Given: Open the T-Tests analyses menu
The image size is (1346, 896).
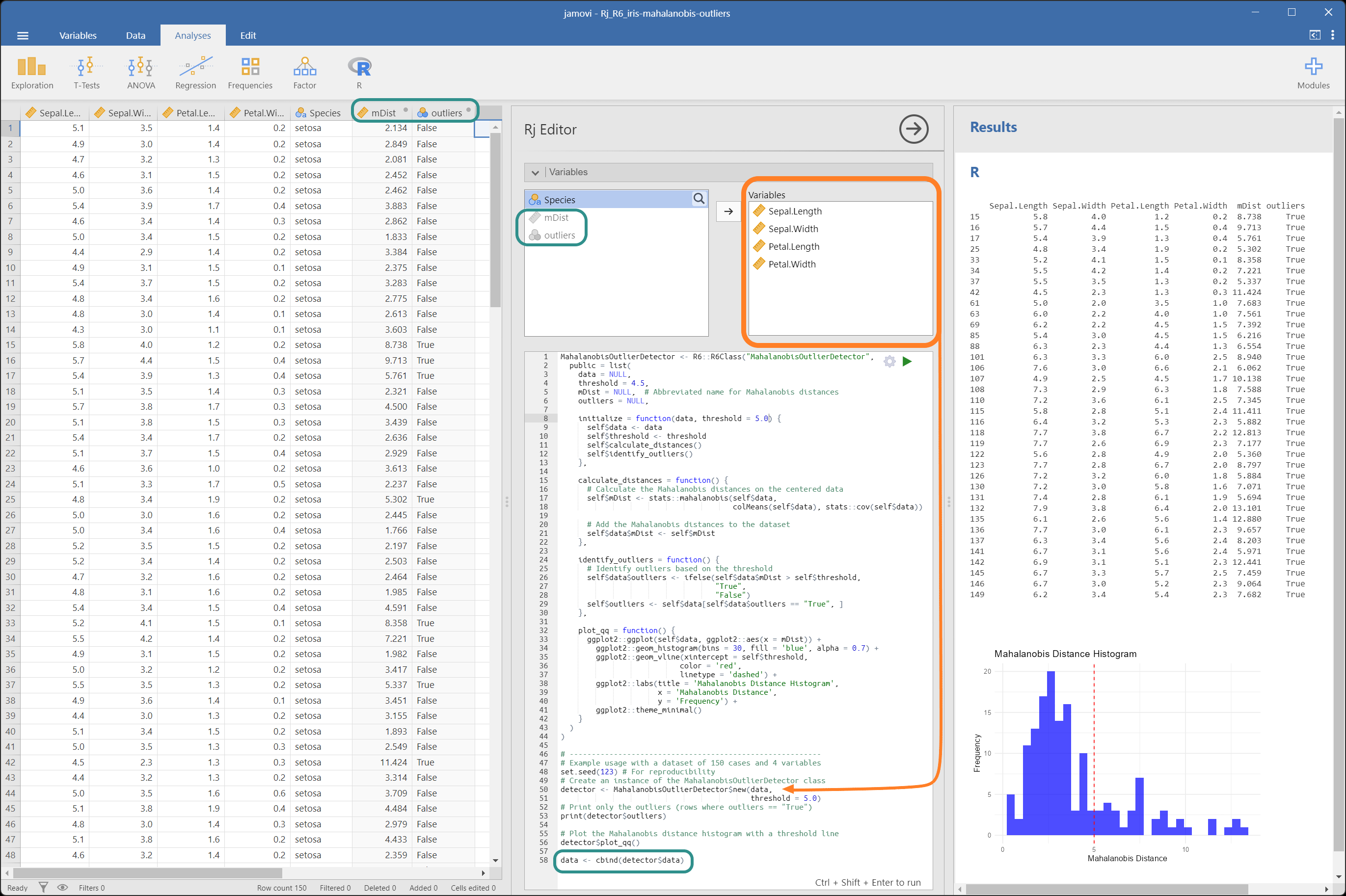Looking at the screenshot, I should coord(86,73).
